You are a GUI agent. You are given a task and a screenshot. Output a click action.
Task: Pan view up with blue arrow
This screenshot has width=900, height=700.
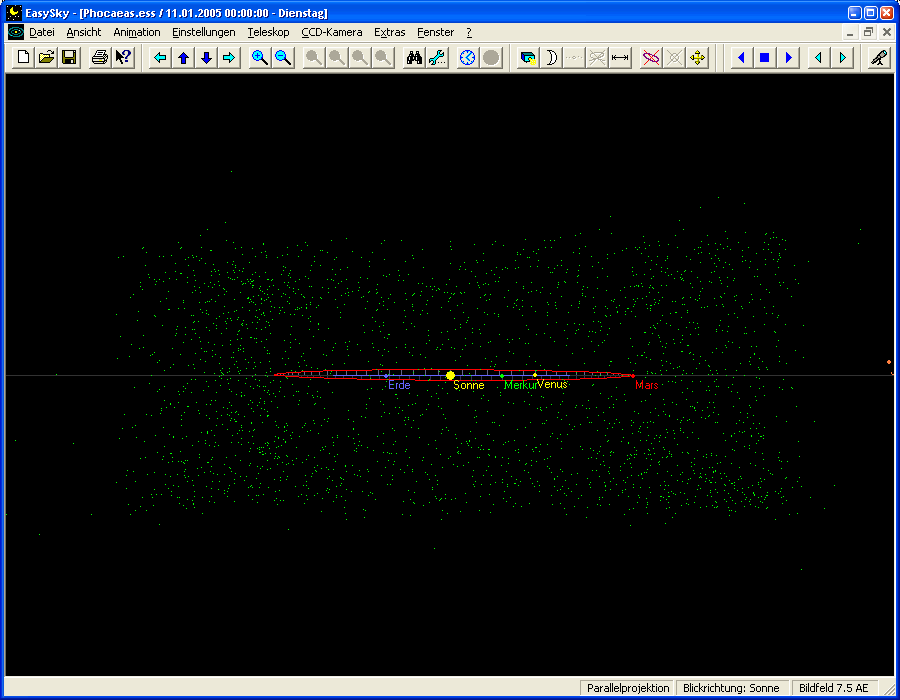click(183, 58)
